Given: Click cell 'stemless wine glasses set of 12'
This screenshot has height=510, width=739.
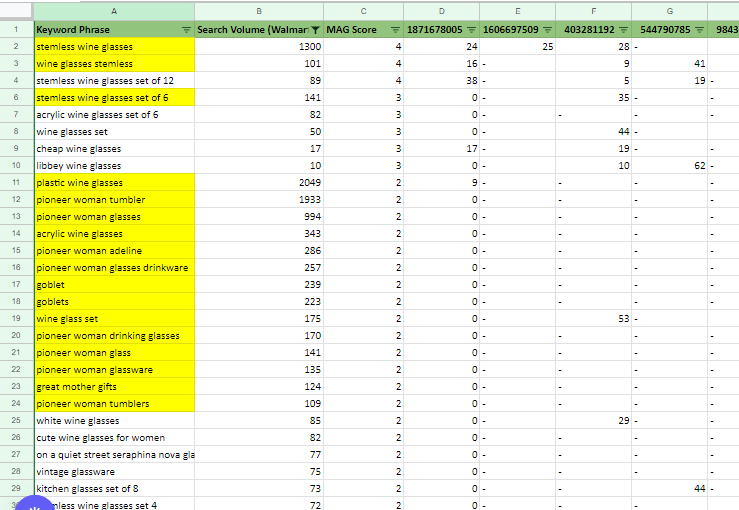Looking at the screenshot, I should coord(114,81).
